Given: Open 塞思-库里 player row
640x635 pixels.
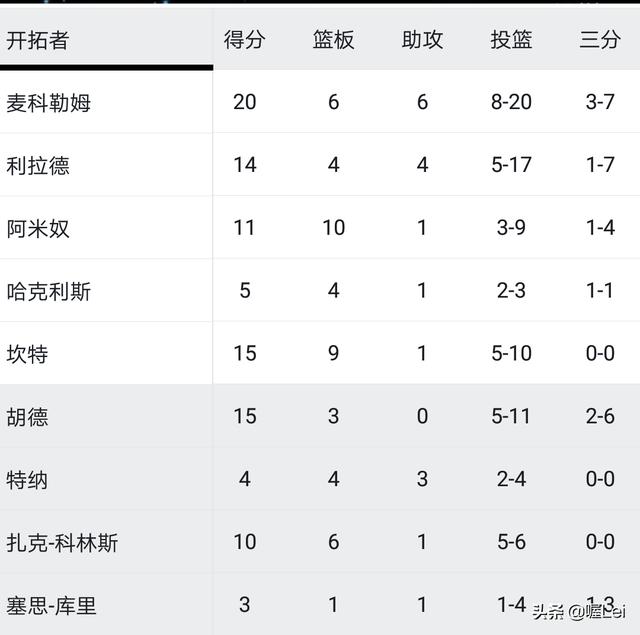Looking at the screenshot, I should [320, 604].
